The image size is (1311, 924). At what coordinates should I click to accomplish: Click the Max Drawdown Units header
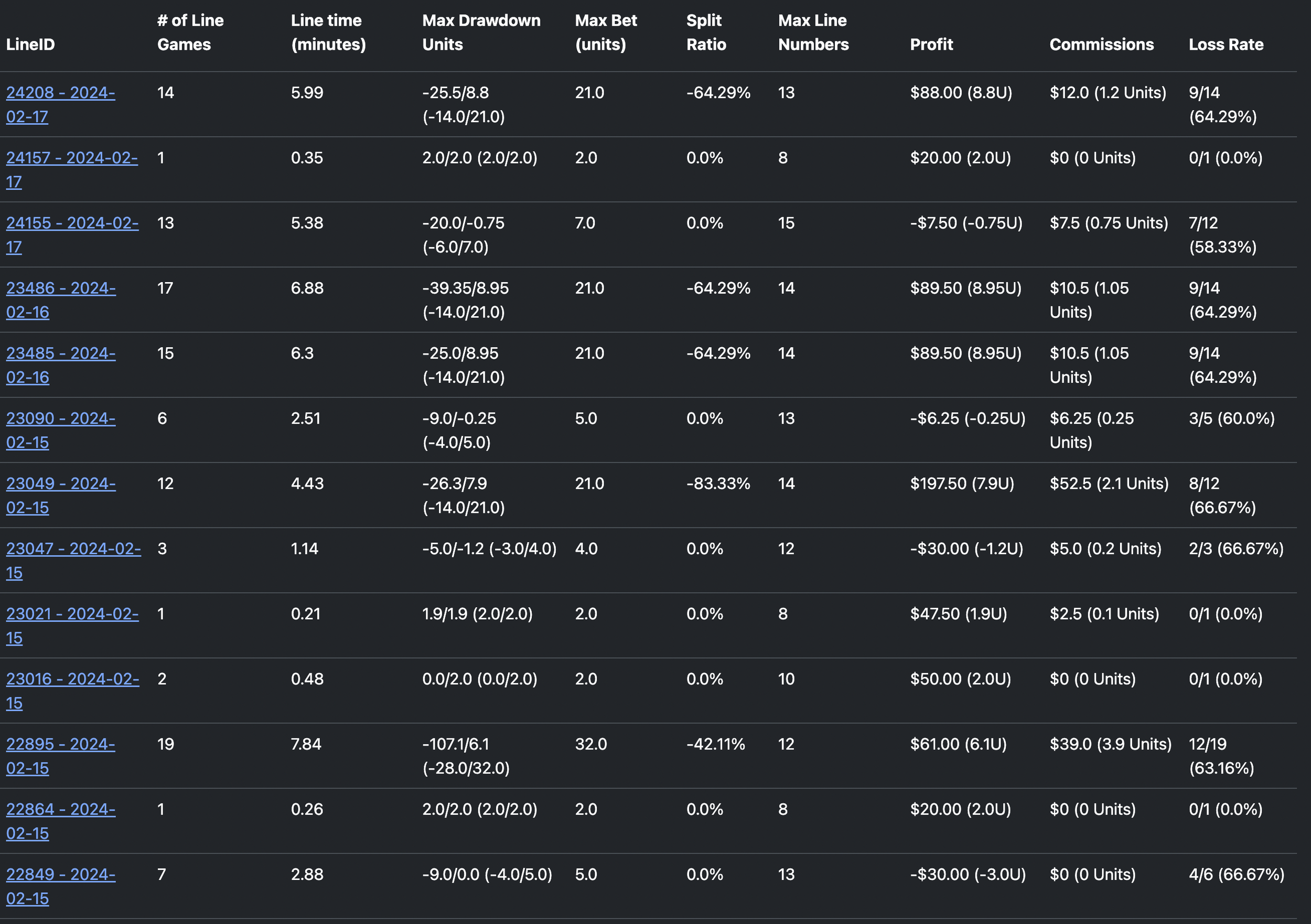pyautogui.click(x=481, y=33)
